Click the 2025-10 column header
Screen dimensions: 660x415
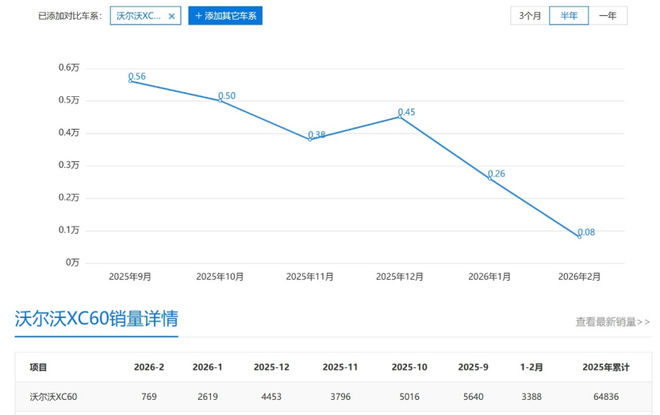(409, 367)
